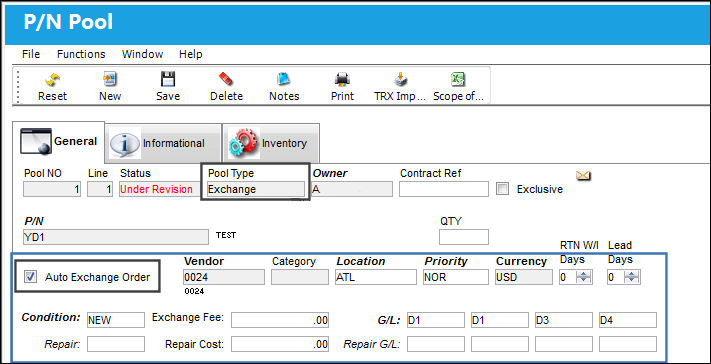Click the G/L field D3

(x=564, y=320)
